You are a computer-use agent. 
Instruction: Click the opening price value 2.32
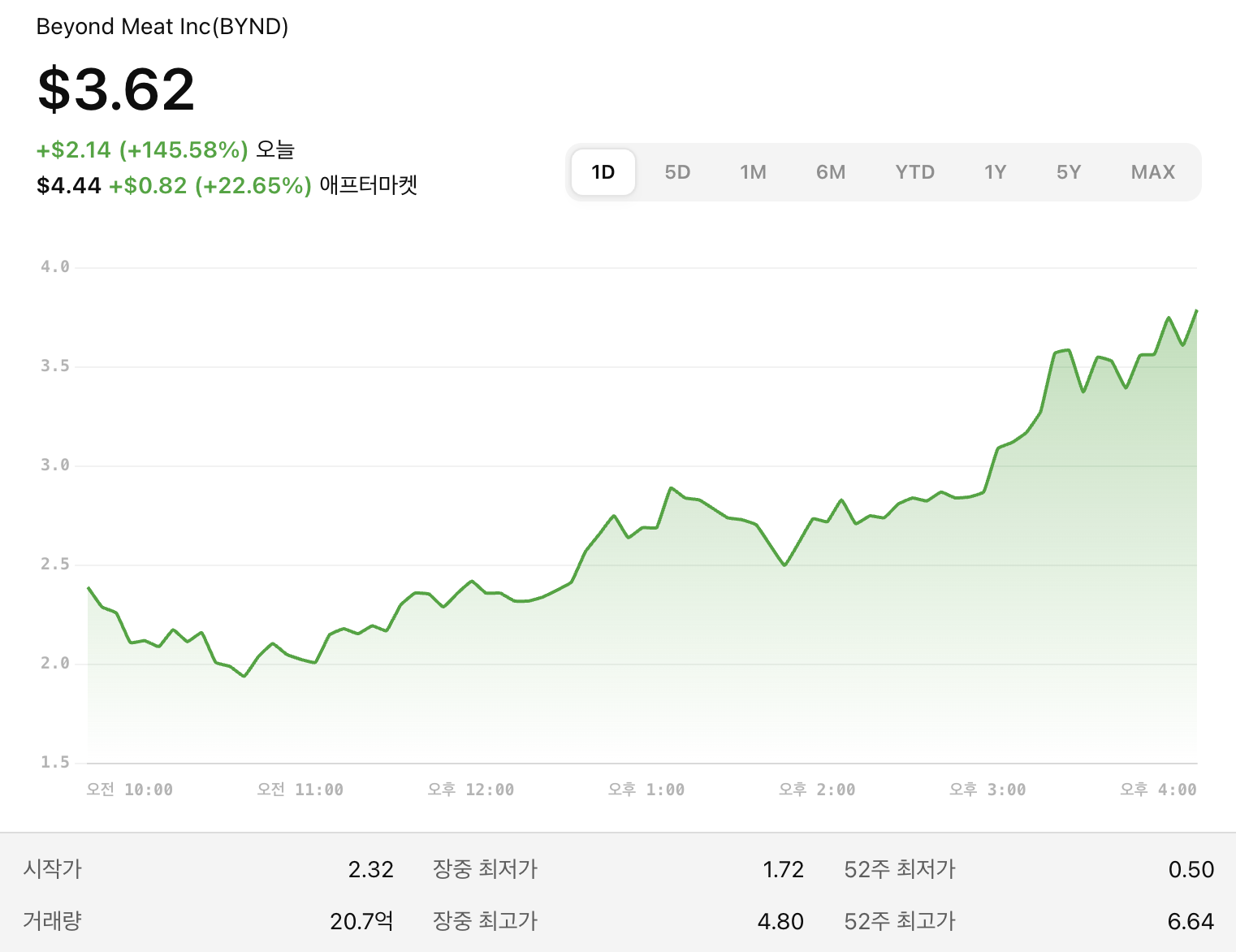coord(371,870)
